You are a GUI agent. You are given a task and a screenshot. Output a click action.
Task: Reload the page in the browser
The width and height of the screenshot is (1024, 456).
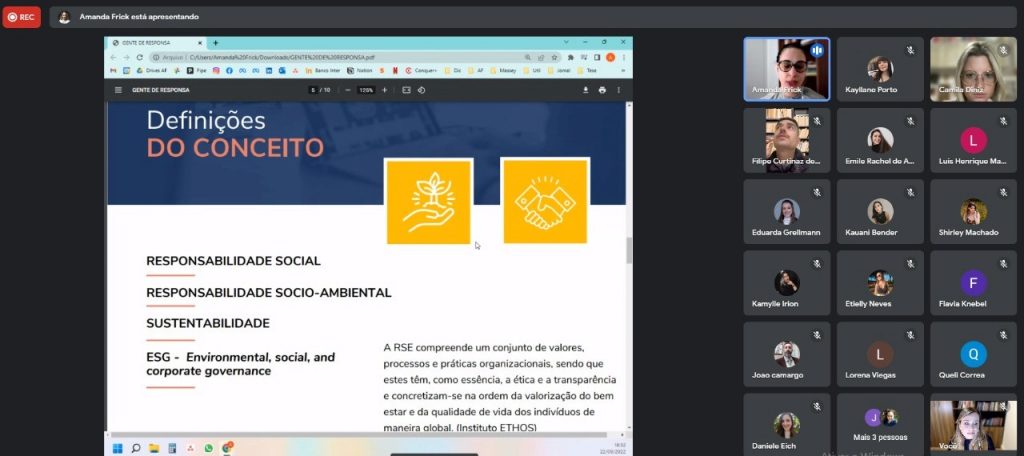pyautogui.click(x=140, y=57)
